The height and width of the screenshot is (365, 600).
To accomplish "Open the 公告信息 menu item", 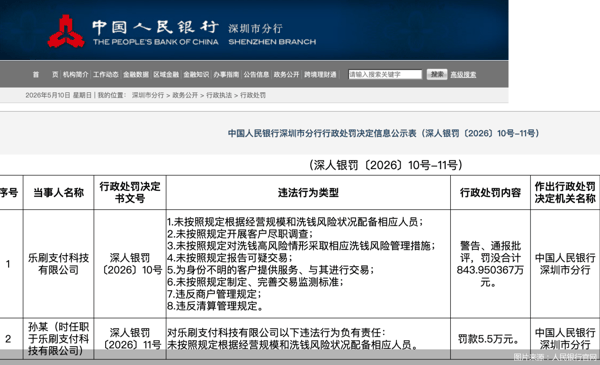I will point(256,74).
